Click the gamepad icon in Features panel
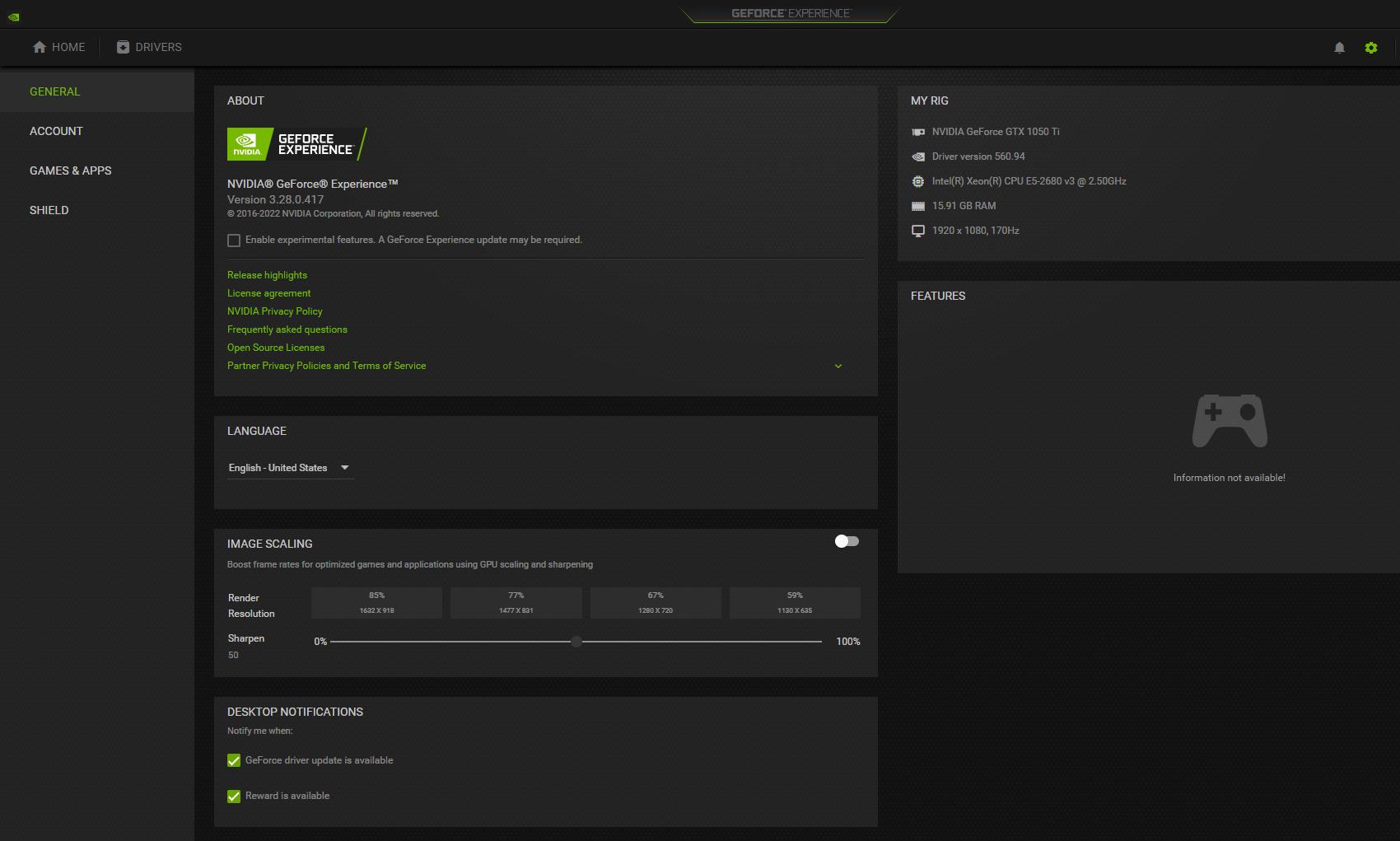The height and width of the screenshot is (841, 1400). coord(1230,420)
